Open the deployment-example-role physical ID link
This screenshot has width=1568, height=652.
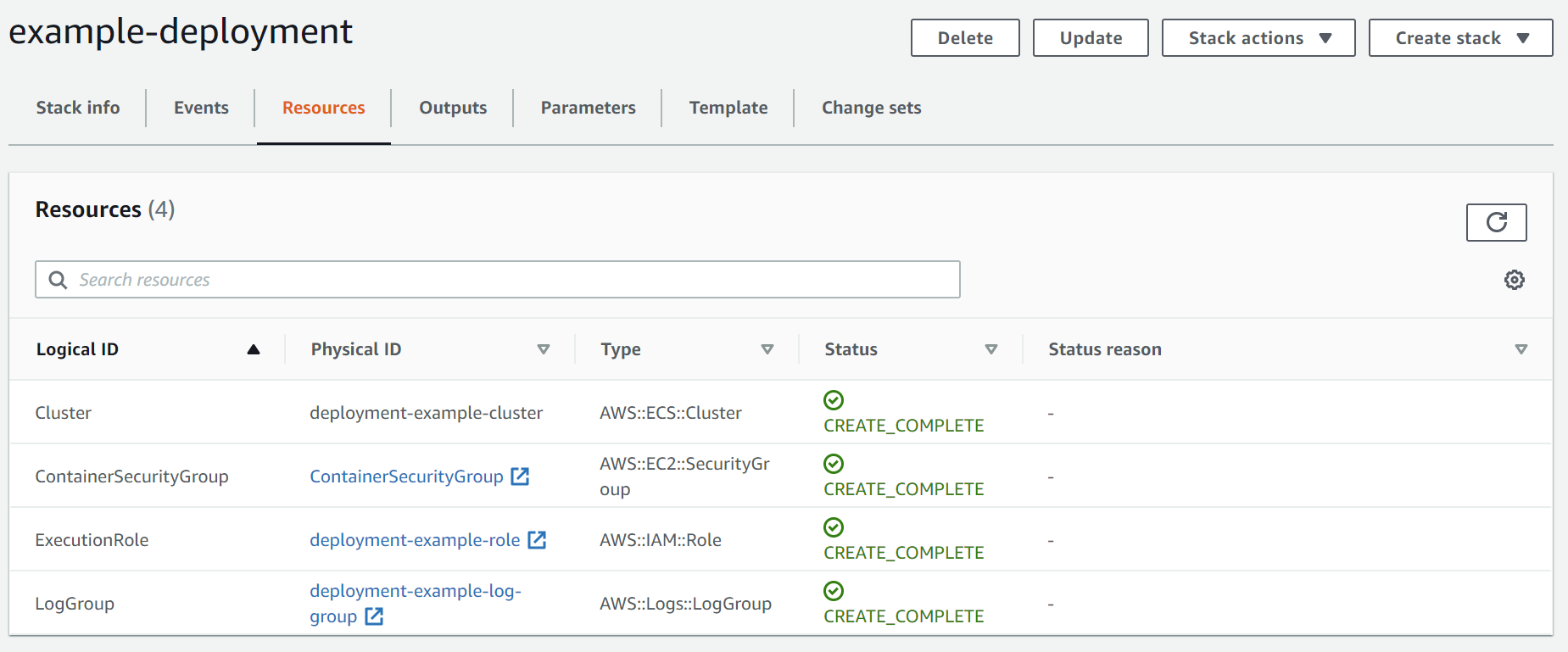tap(415, 540)
